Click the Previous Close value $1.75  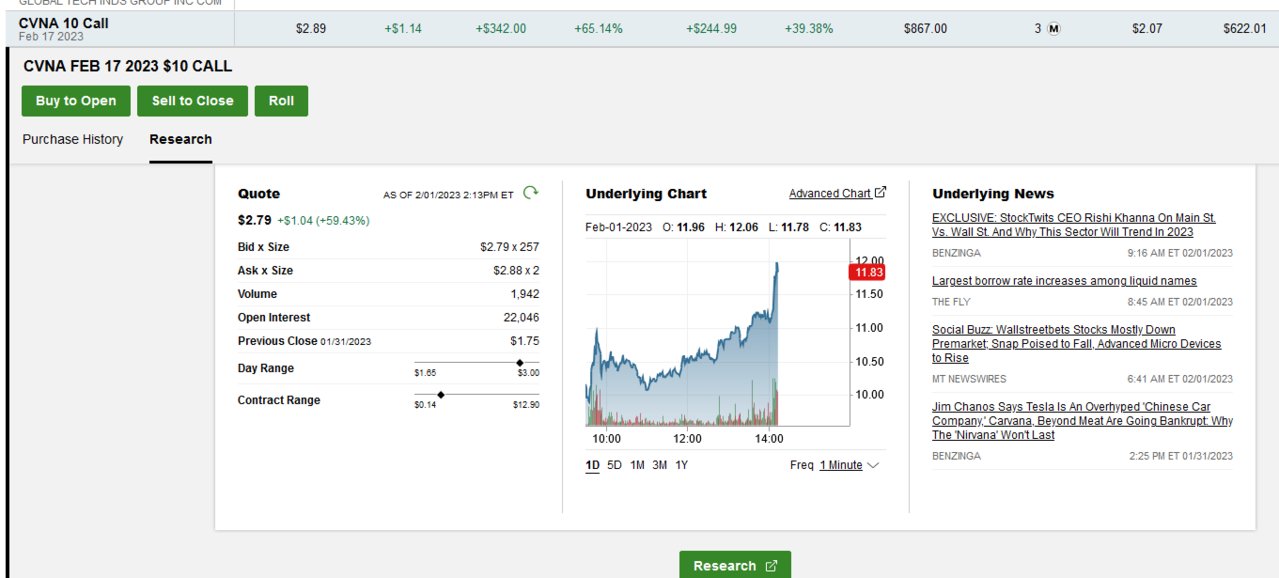pyautogui.click(x=524, y=341)
